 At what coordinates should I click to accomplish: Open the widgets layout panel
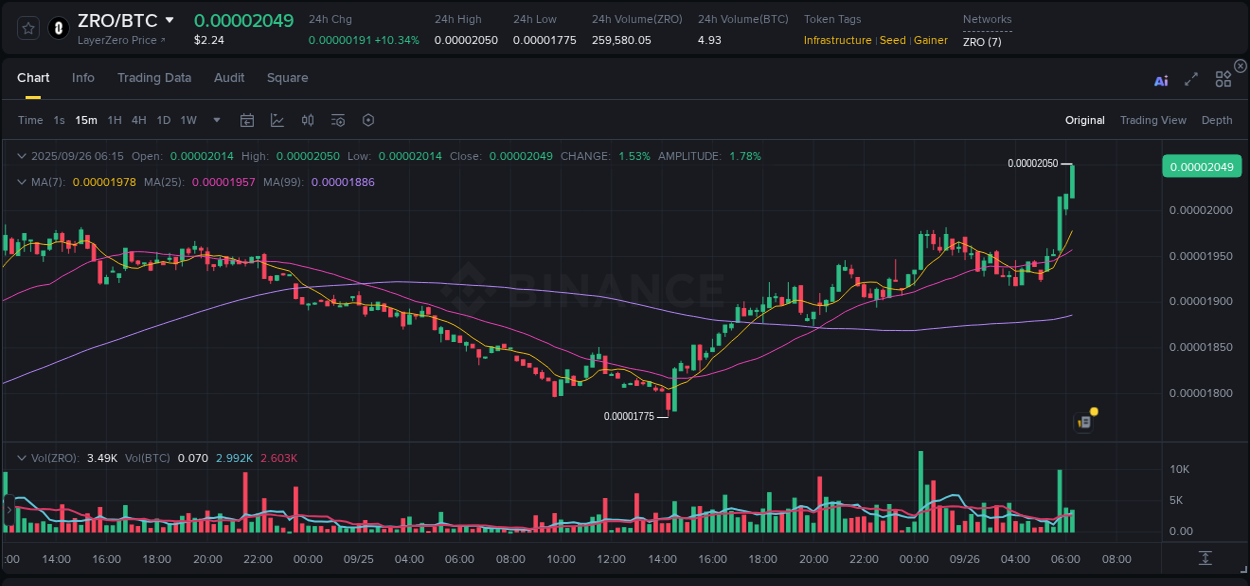1223,79
